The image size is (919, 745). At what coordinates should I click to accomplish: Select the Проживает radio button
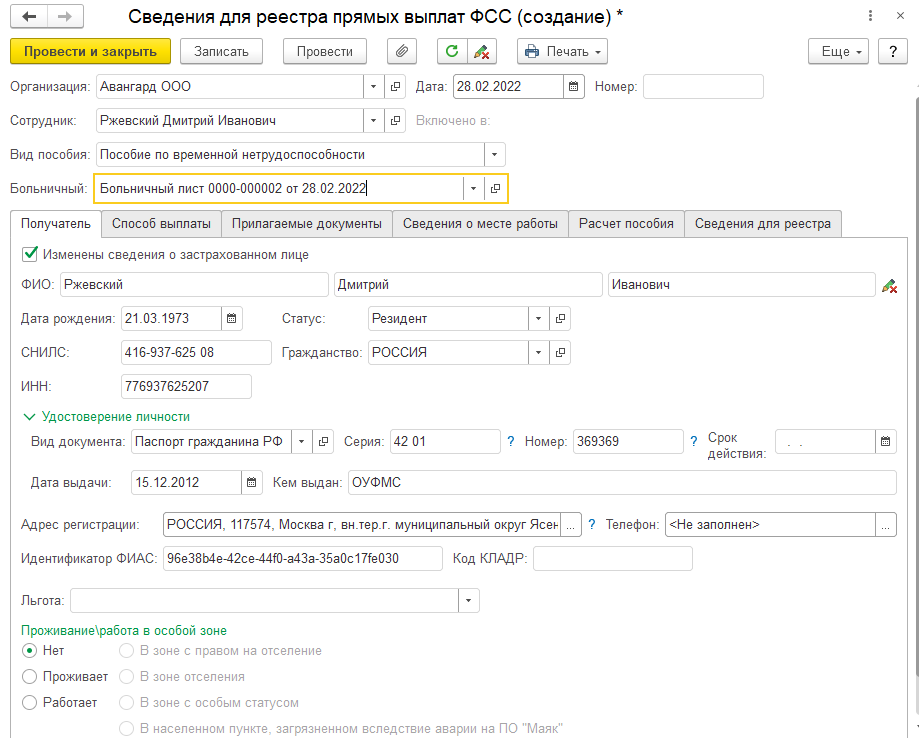point(29,677)
